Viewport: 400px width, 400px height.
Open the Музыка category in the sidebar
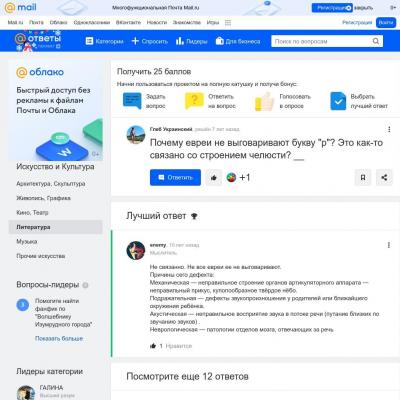pyautogui.click(x=27, y=241)
